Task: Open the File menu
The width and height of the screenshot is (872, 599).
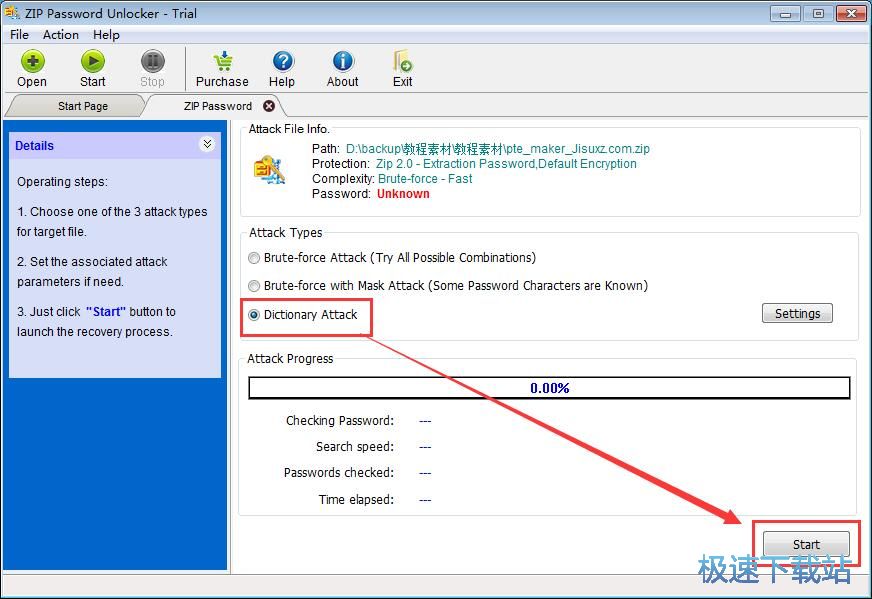Action: click(19, 34)
